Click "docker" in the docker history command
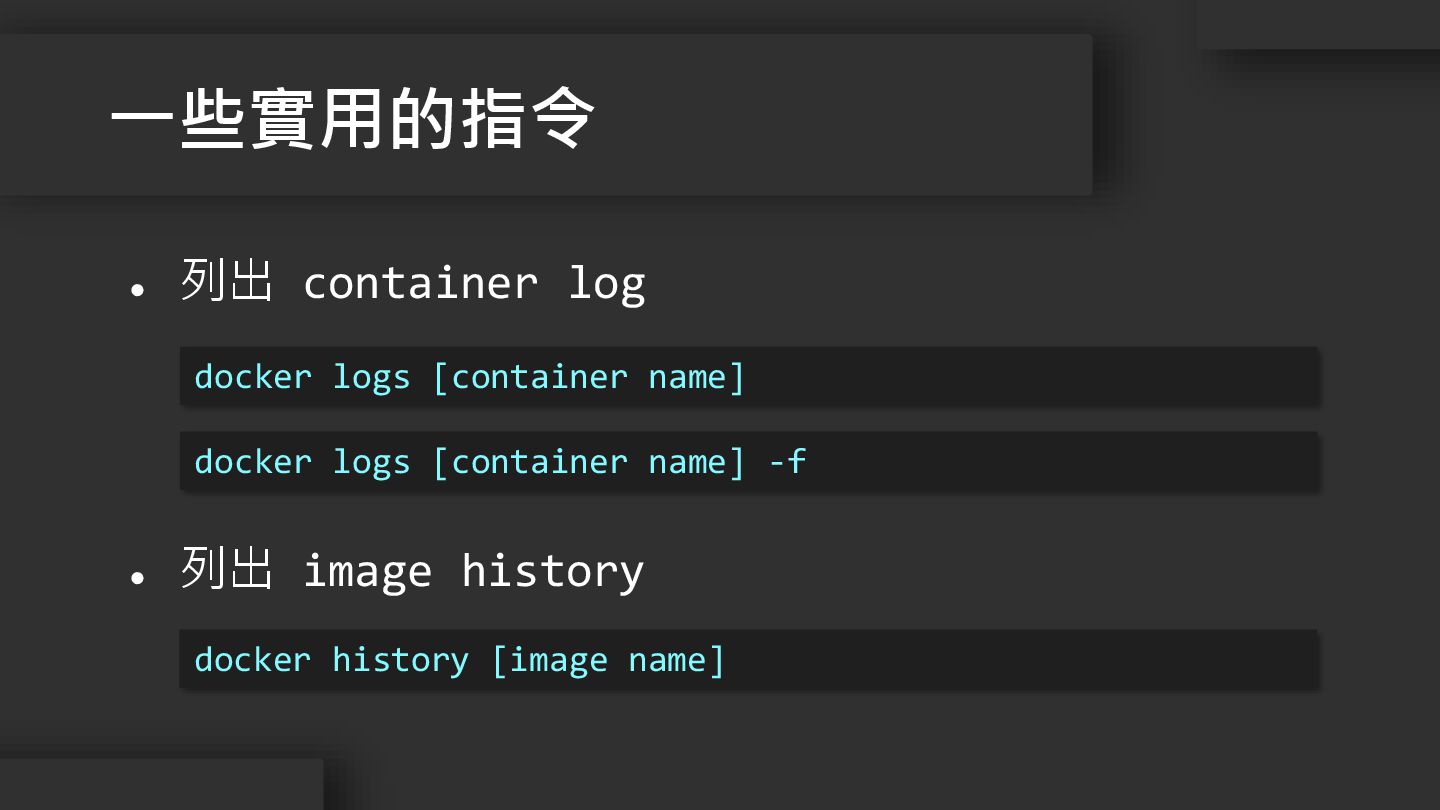The width and height of the screenshot is (1440, 810). tap(252, 660)
